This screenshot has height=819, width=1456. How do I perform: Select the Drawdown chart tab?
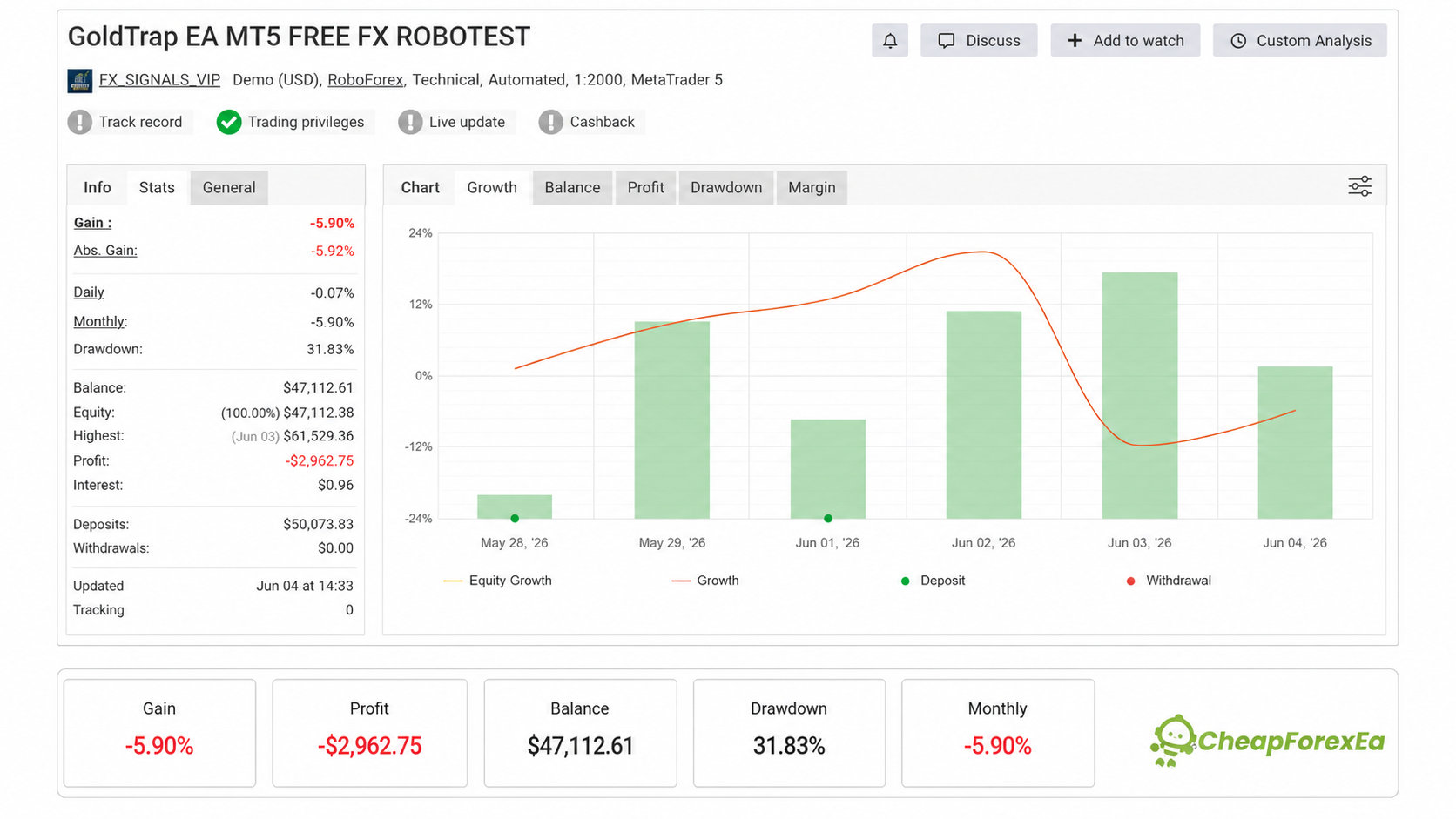[726, 188]
